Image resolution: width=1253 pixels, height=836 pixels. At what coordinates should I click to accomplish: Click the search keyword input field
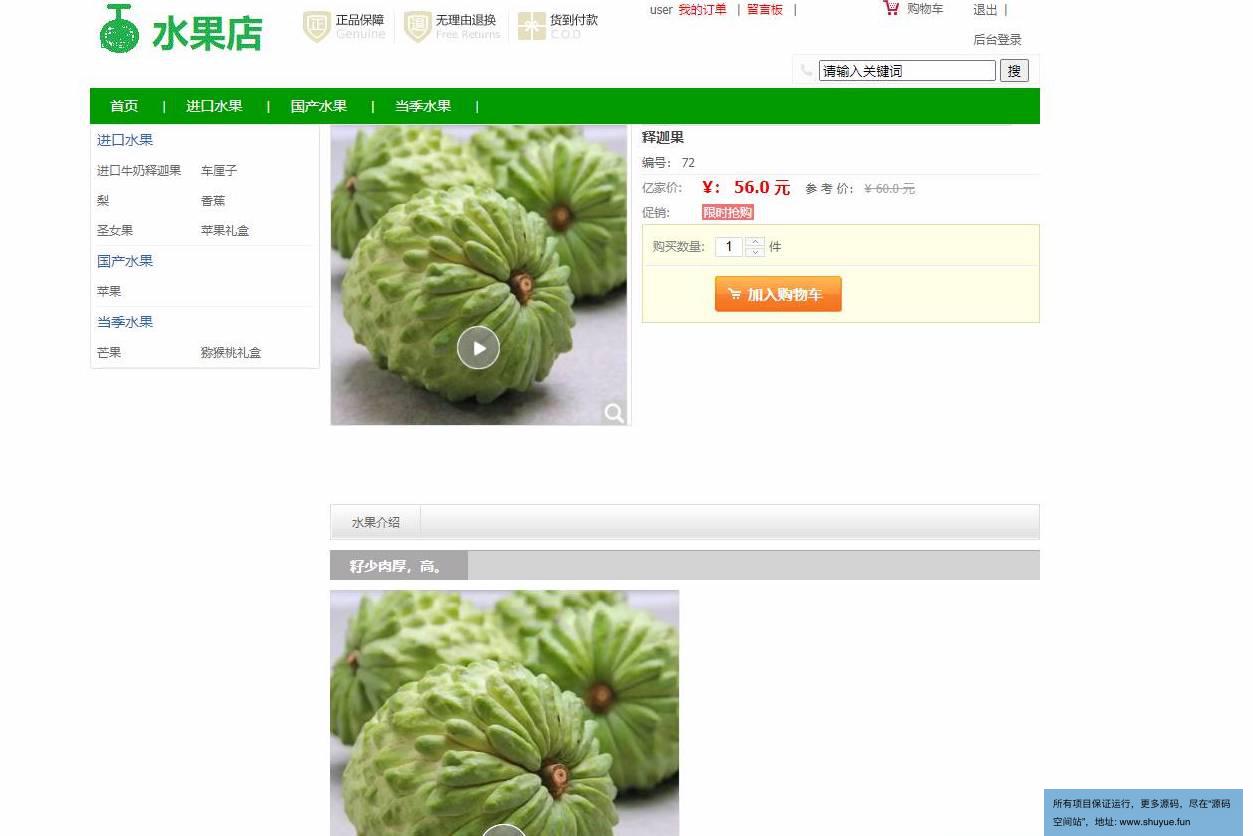point(907,70)
